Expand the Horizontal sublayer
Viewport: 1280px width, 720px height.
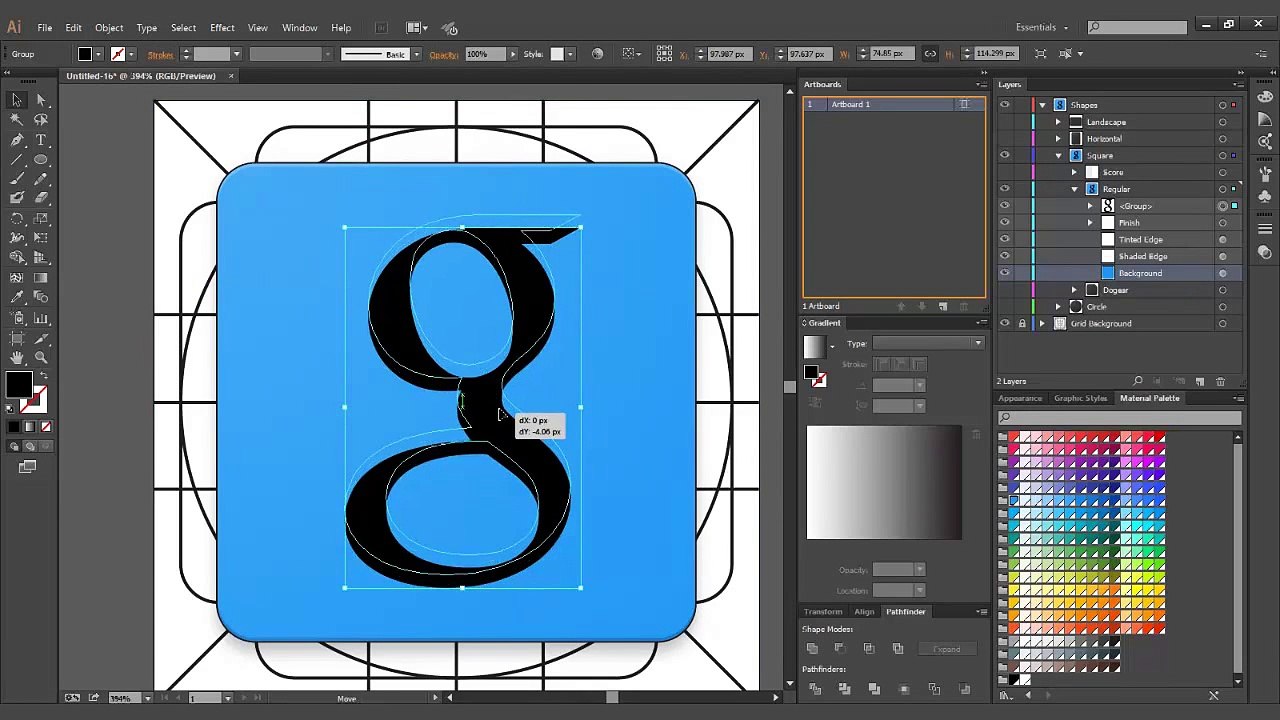[1058, 139]
